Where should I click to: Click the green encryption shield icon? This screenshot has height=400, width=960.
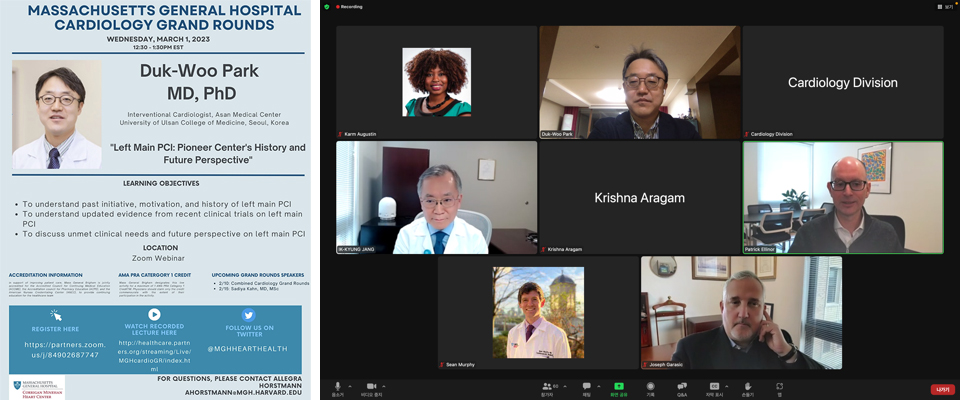point(327,7)
